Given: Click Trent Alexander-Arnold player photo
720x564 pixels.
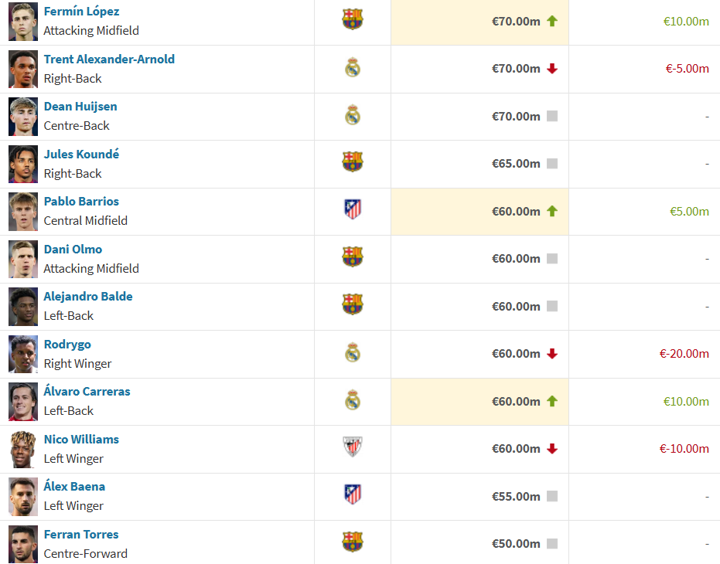Looking at the screenshot, I should point(23,68).
